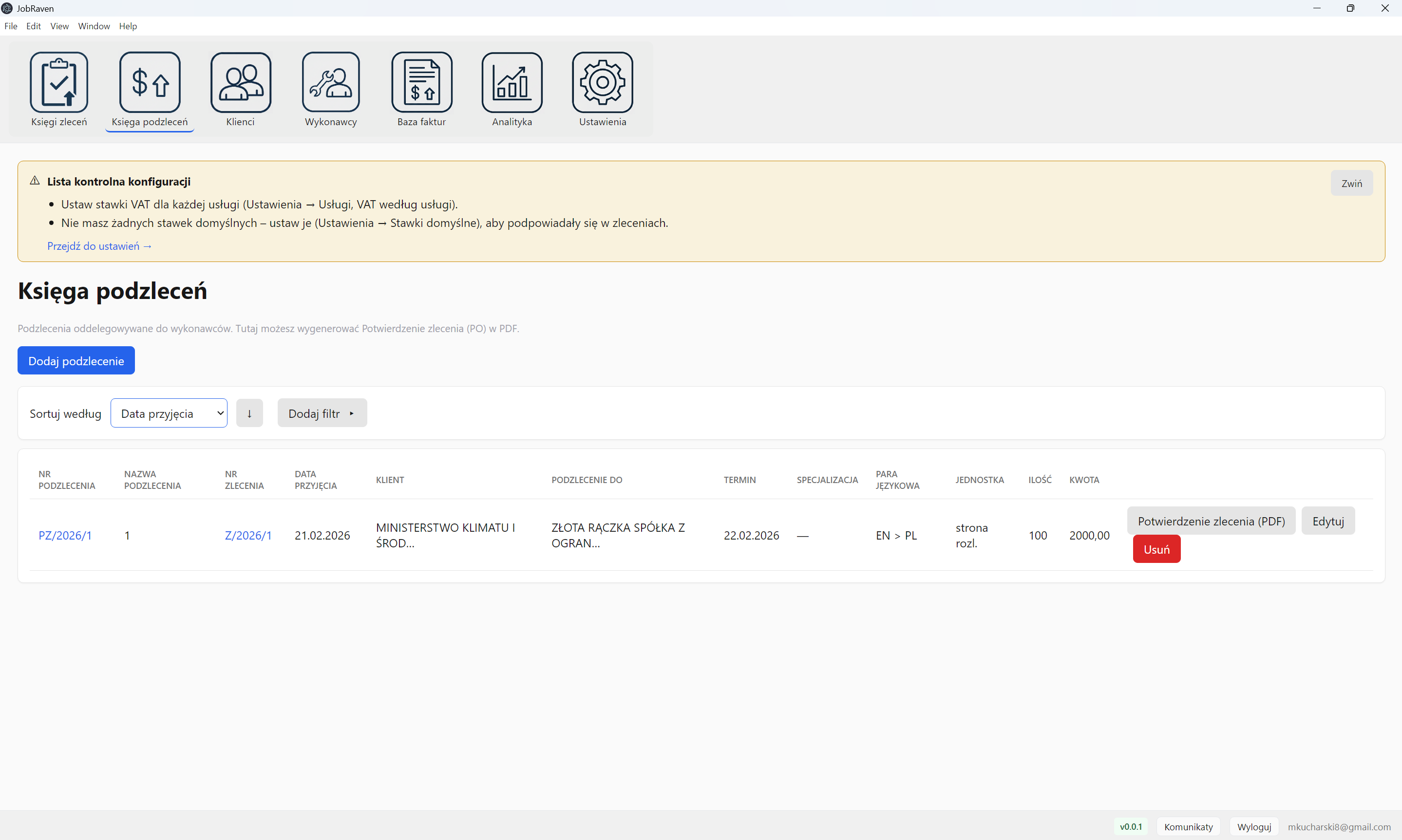Image resolution: width=1402 pixels, height=840 pixels.
Task: Open the Księgi zleceń icon
Action: [x=59, y=83]
